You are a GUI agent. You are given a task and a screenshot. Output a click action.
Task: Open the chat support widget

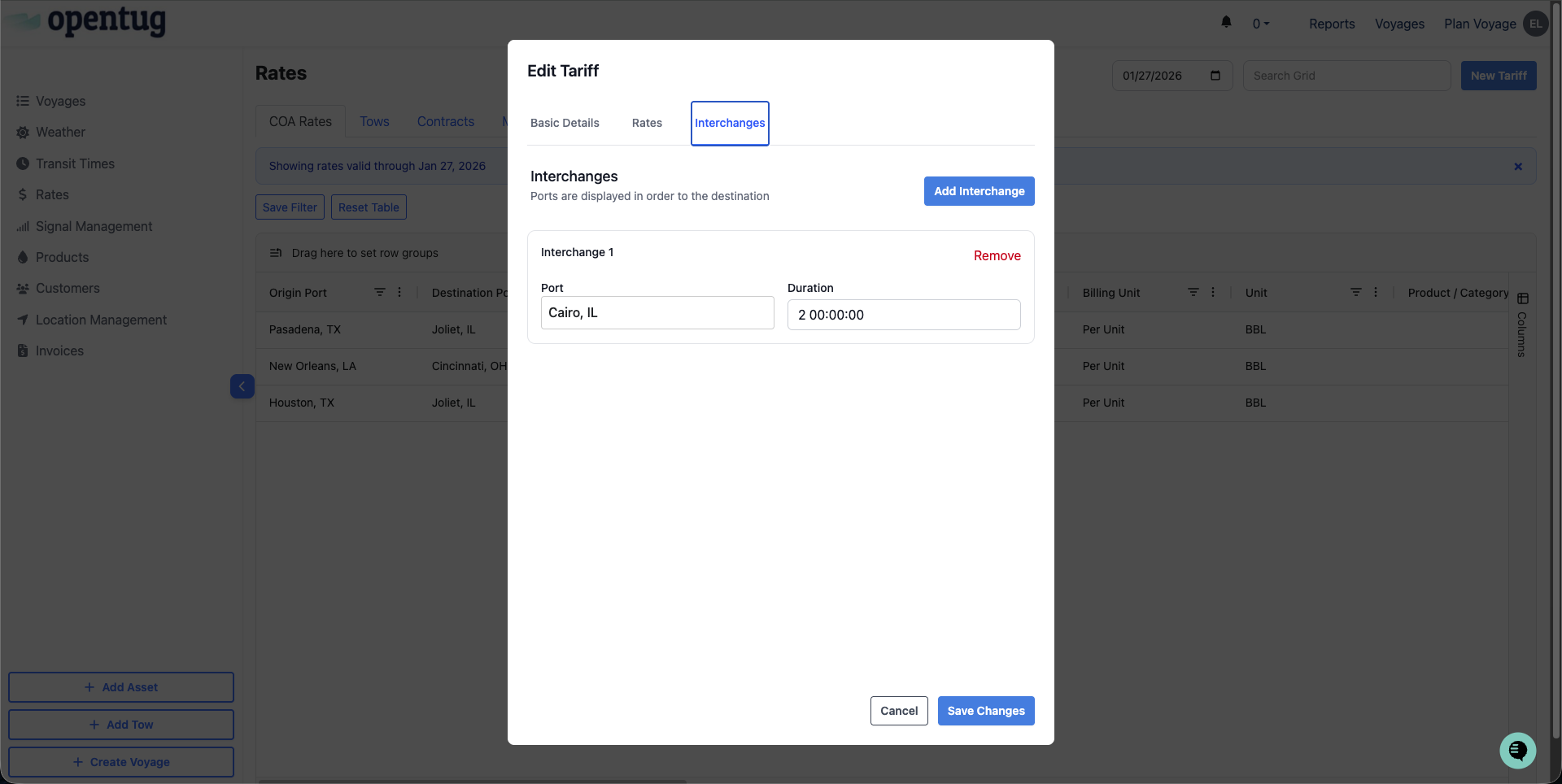(1517, 750)
